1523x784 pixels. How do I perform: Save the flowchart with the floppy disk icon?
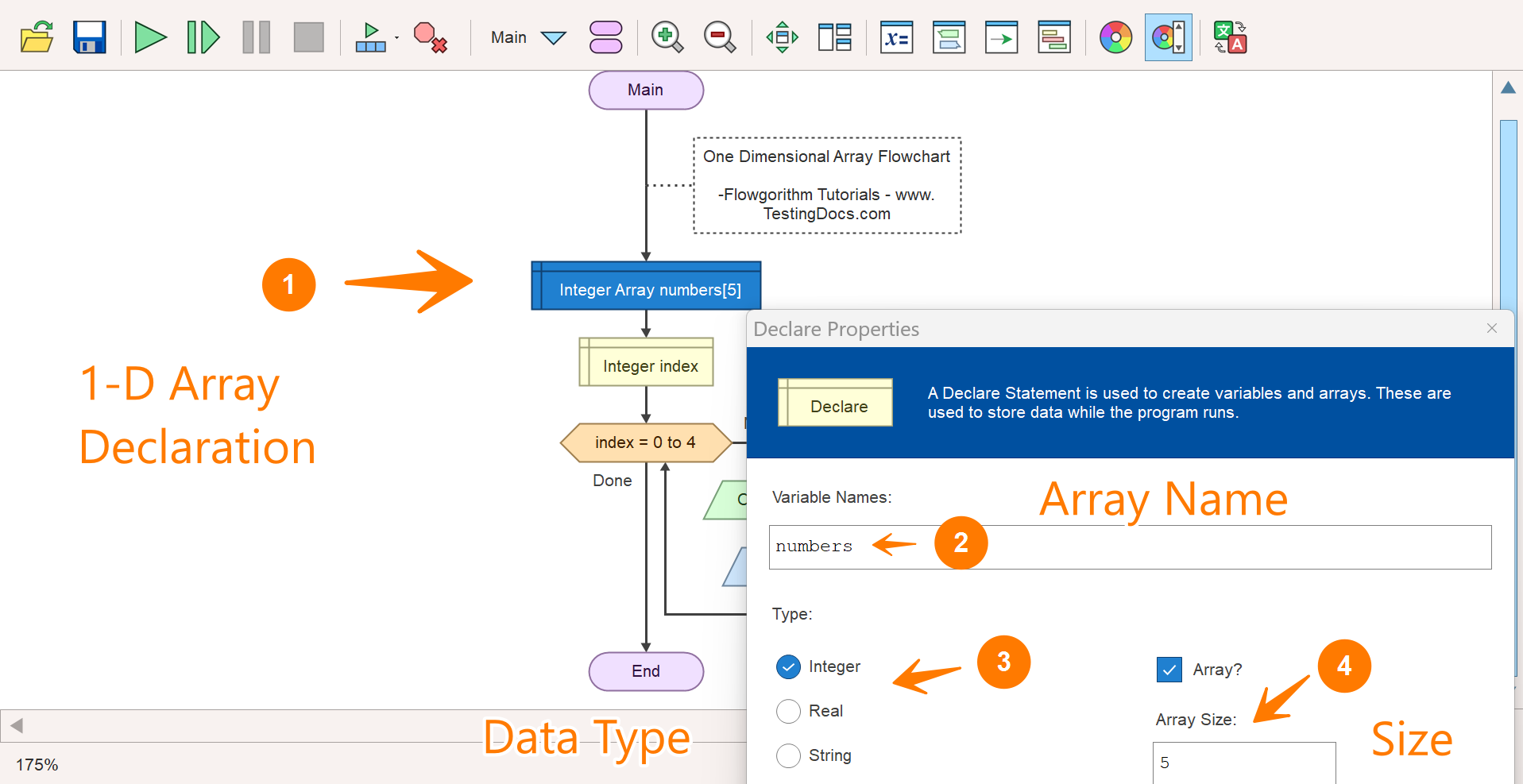(89, 37)
